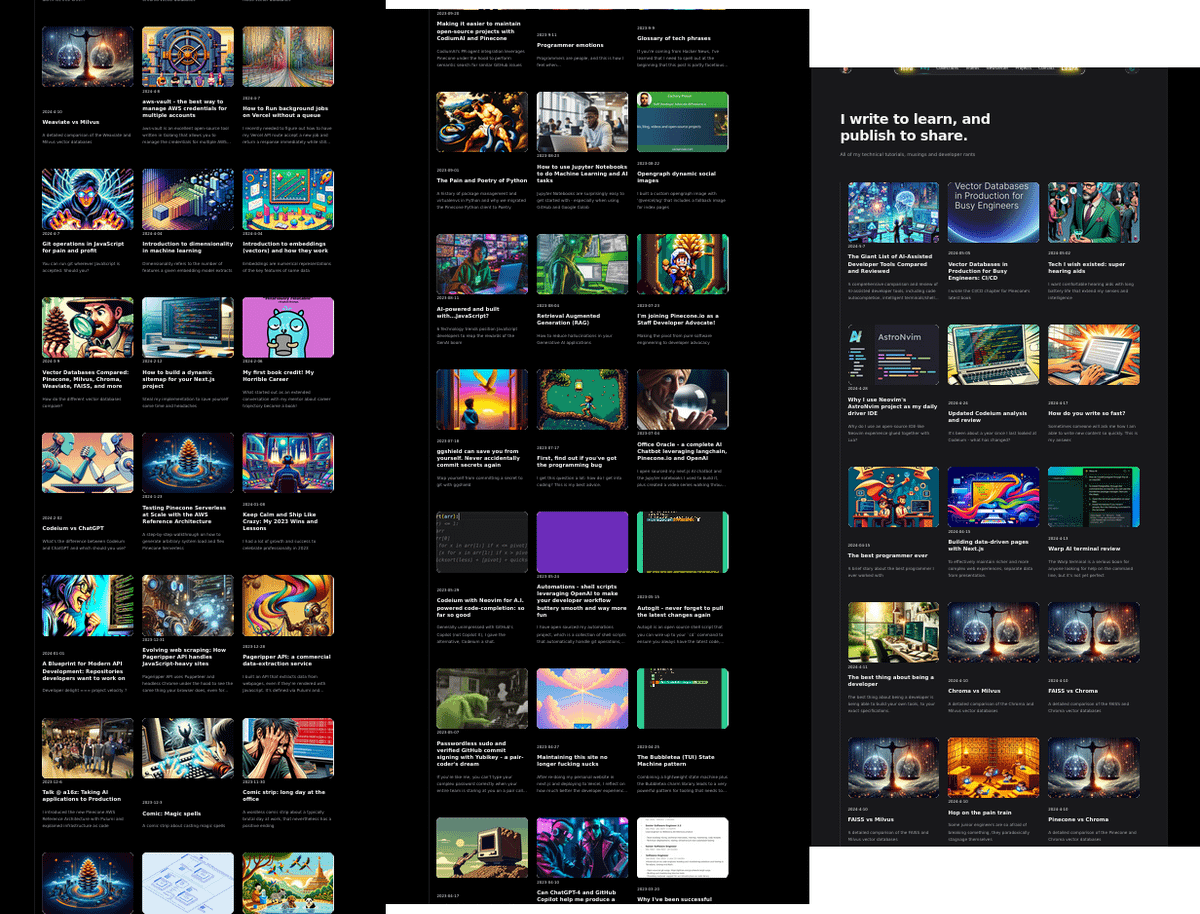This screenshot has height=914, width=1200.
Task: Open 'Updated Codeium analysis and review' post
Action: [x=988, y=413]
